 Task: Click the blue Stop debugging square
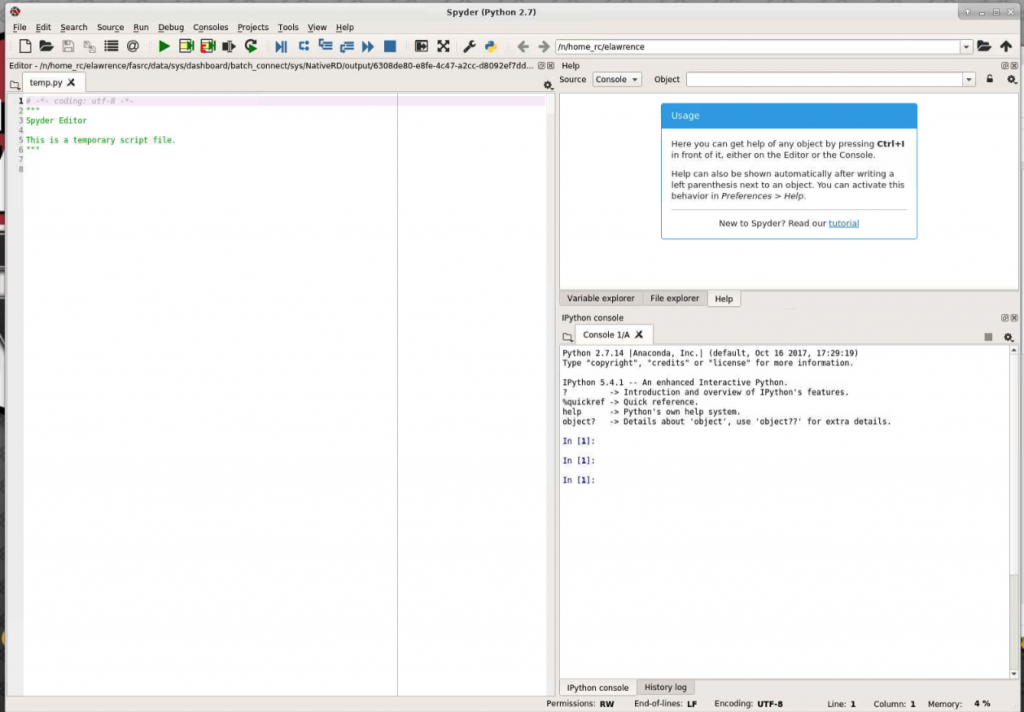pos(390,46)
